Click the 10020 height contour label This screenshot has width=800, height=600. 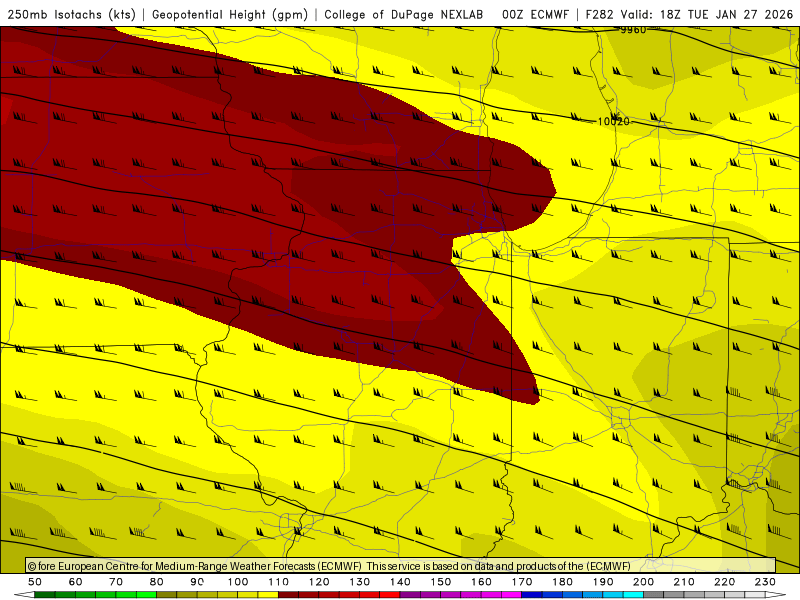point(613,121)
